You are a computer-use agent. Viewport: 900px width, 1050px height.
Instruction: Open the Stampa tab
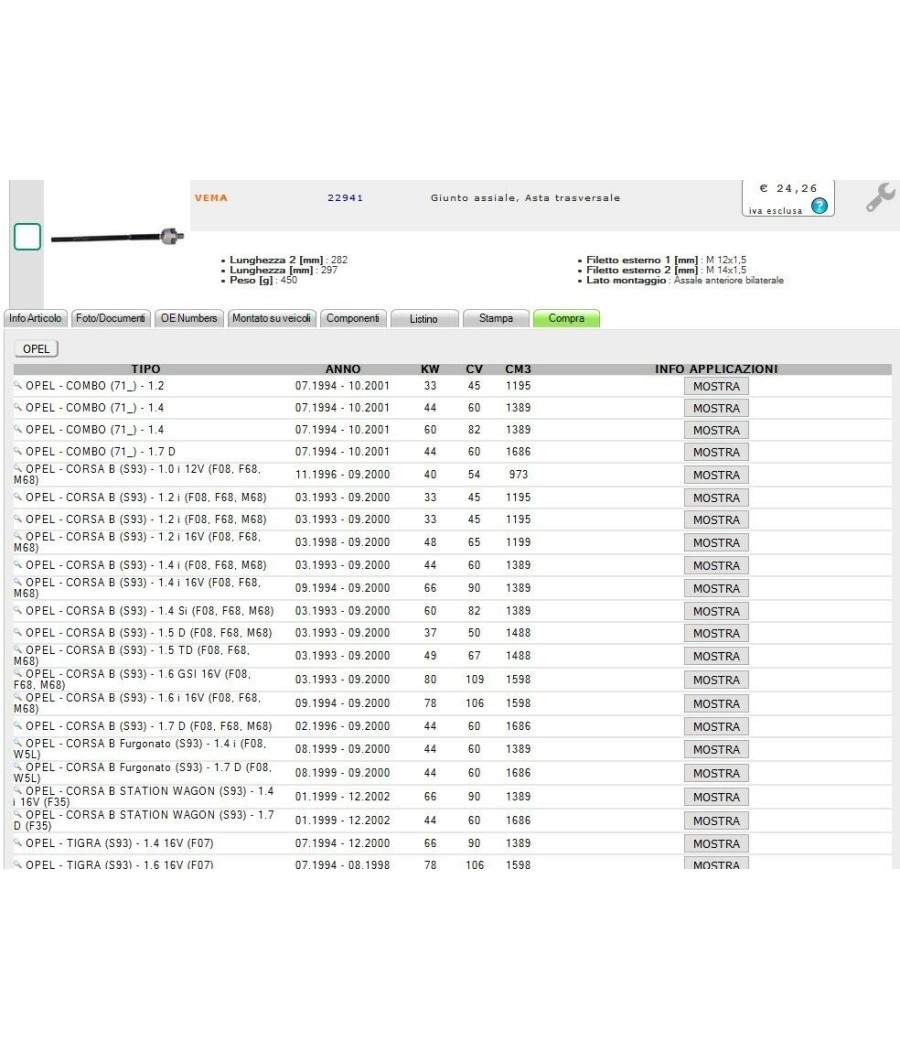[x=496, y=319]
